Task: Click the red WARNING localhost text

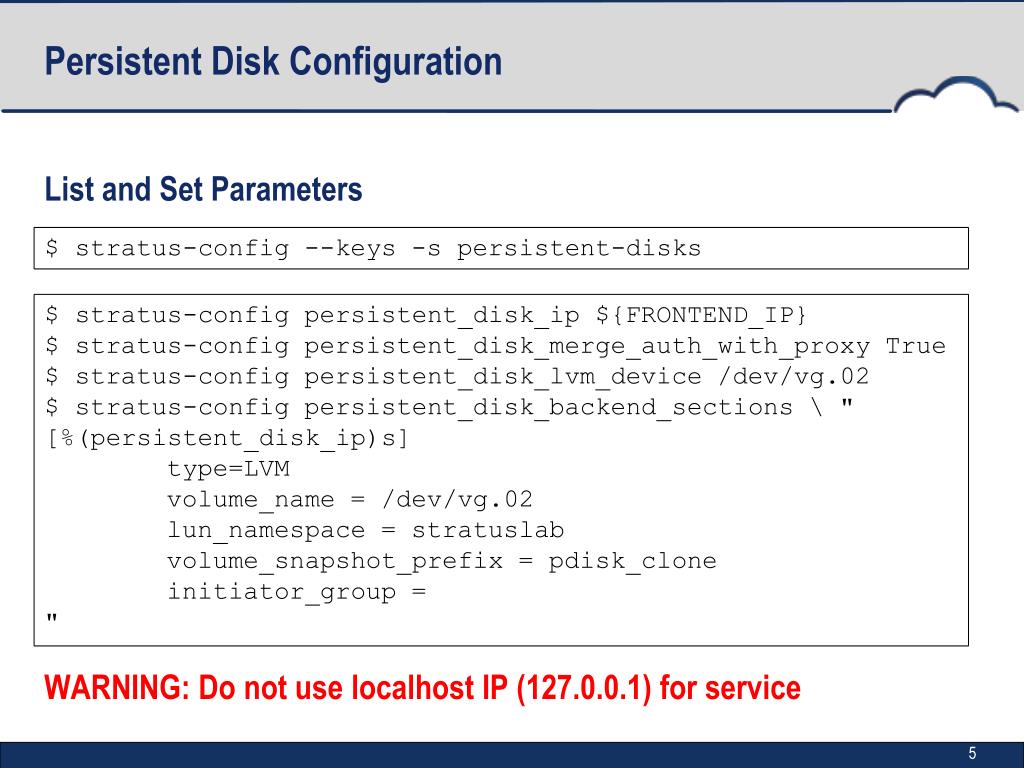Action: click(x=423, y=688)
